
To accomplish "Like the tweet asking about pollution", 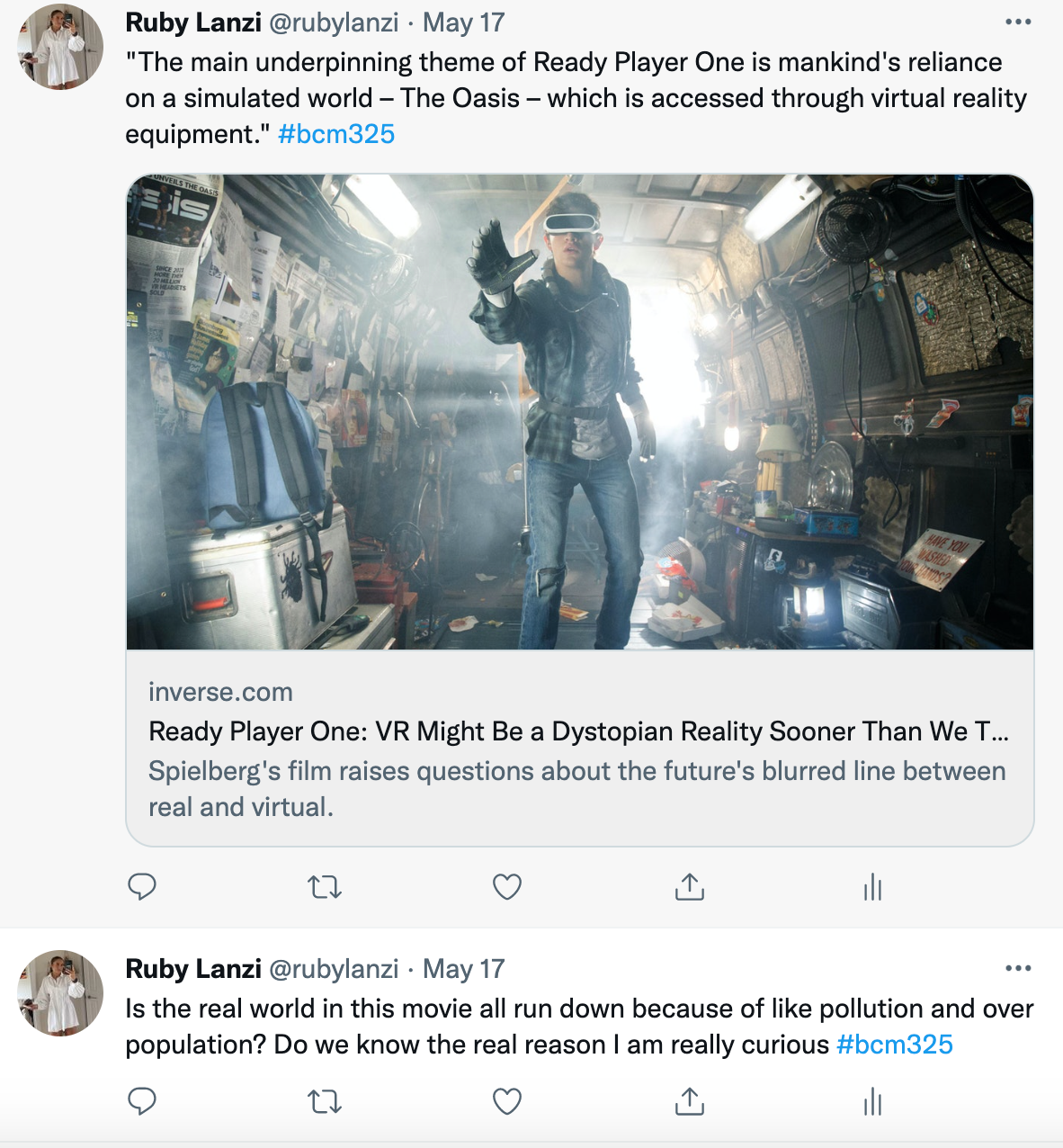I will coord(507,1101).
